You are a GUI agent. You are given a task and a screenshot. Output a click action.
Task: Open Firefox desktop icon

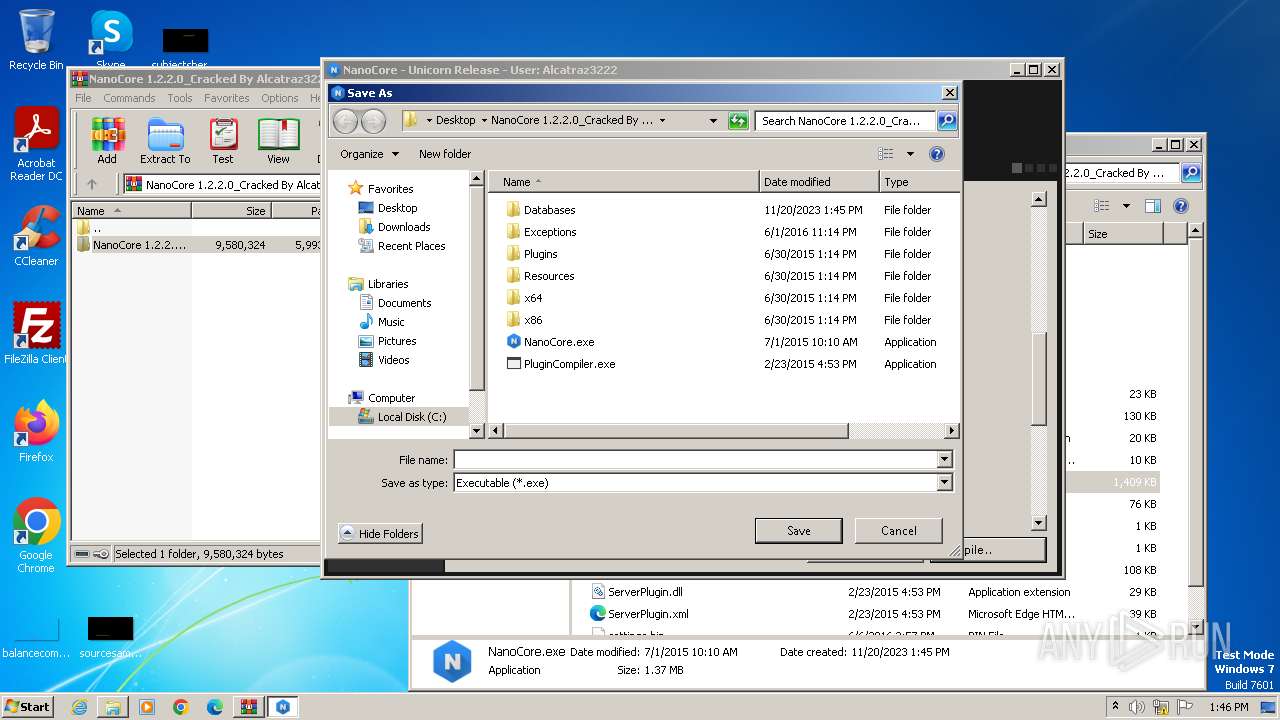pyautogui.click(x=36, y=431)
